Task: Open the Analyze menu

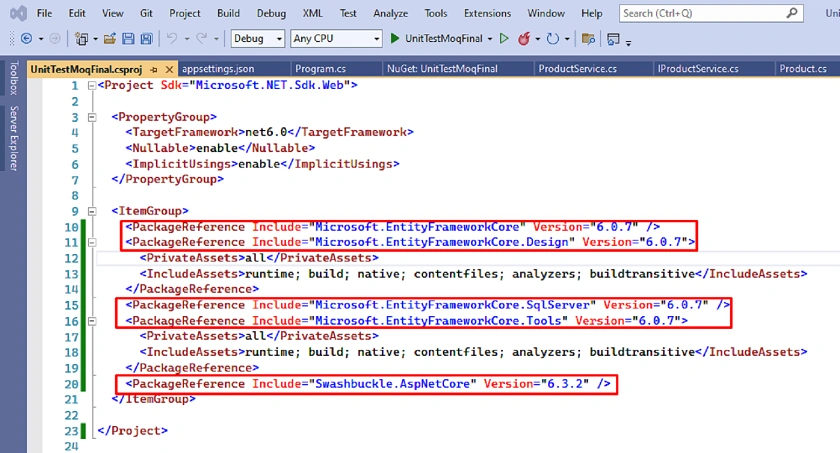Action: [x=391, y=13]
